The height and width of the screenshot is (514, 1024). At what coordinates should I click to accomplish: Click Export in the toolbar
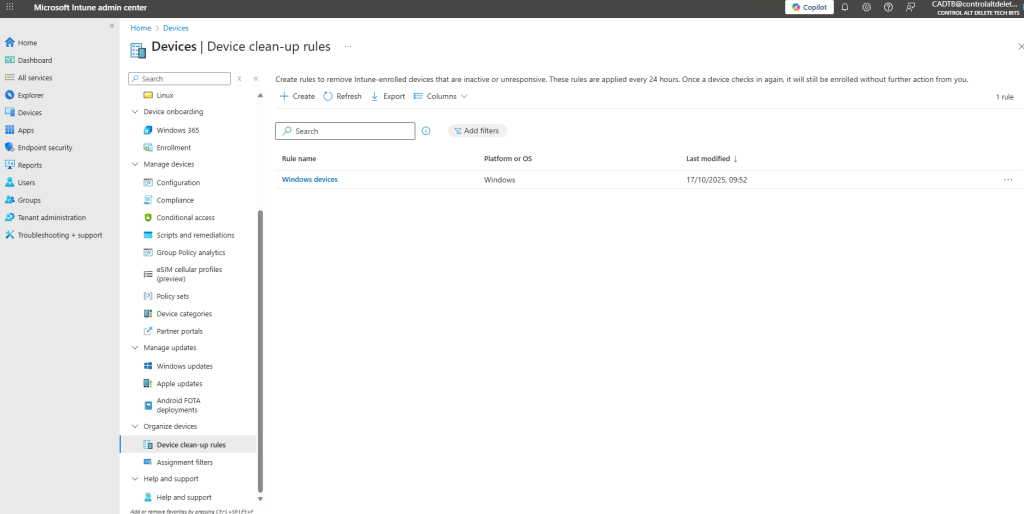click(387, 96)
